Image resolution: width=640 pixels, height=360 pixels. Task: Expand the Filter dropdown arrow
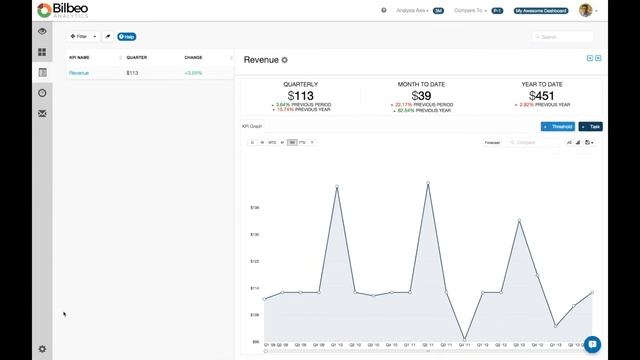(x=95, y=36)
